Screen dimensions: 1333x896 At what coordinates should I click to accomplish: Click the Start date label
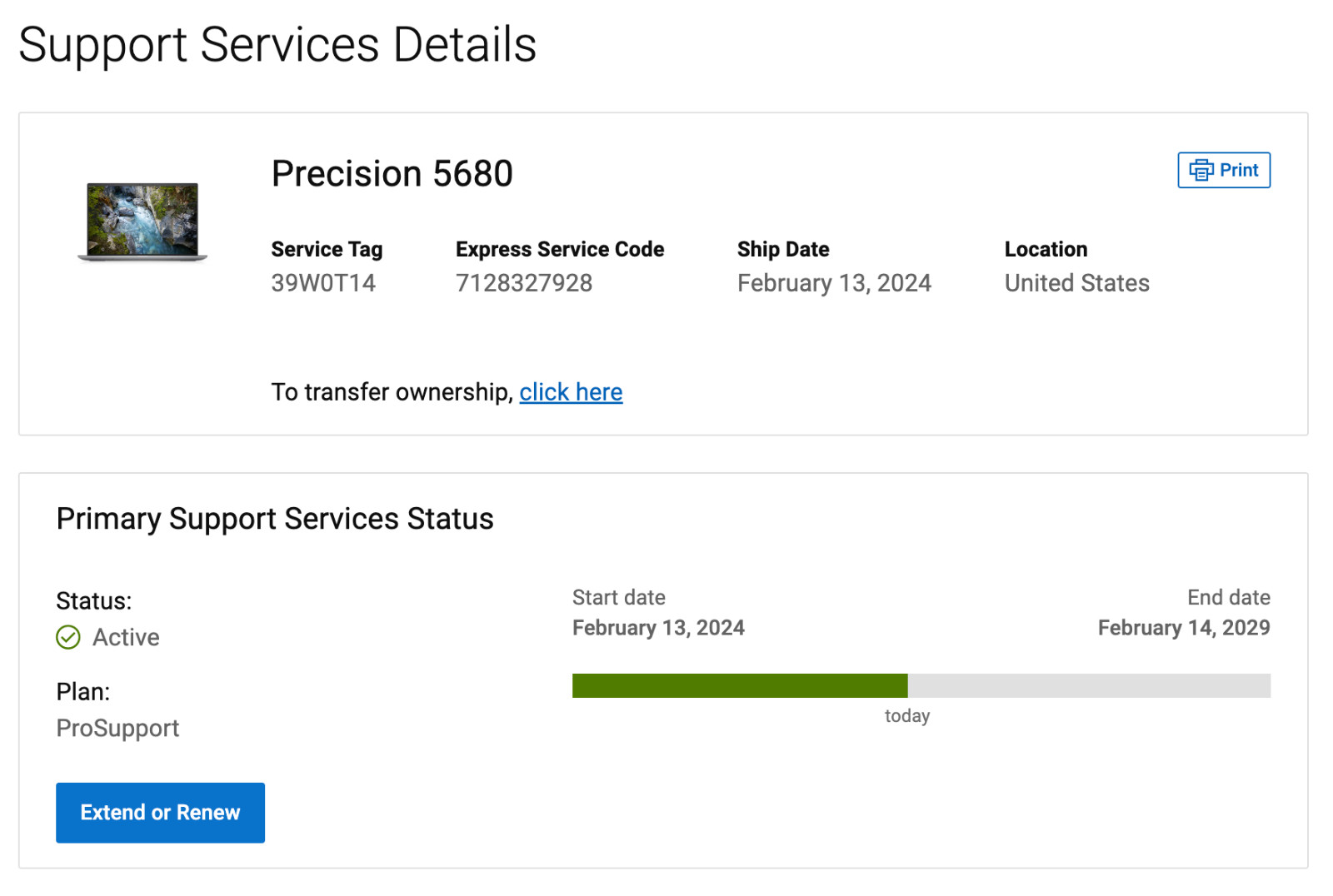[x=619, y=597]
